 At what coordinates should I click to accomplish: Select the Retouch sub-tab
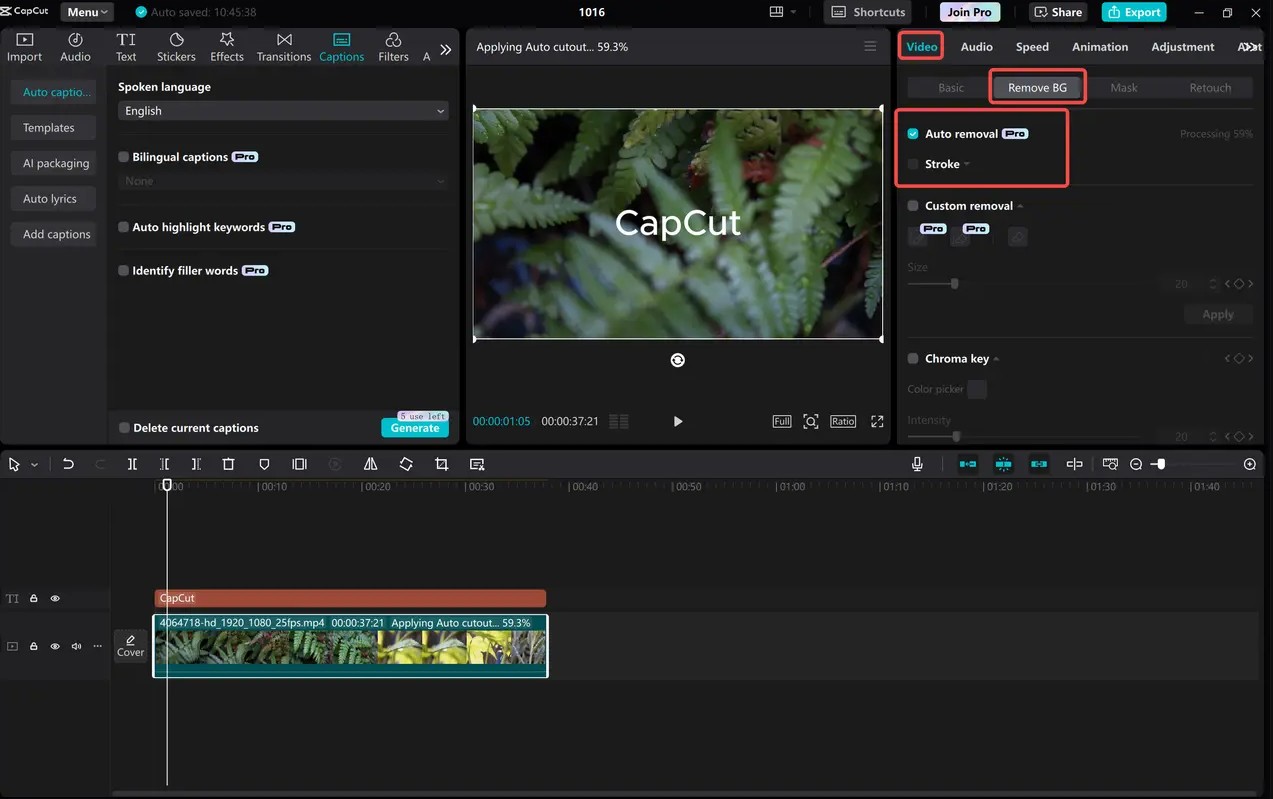pos(1210,88)
